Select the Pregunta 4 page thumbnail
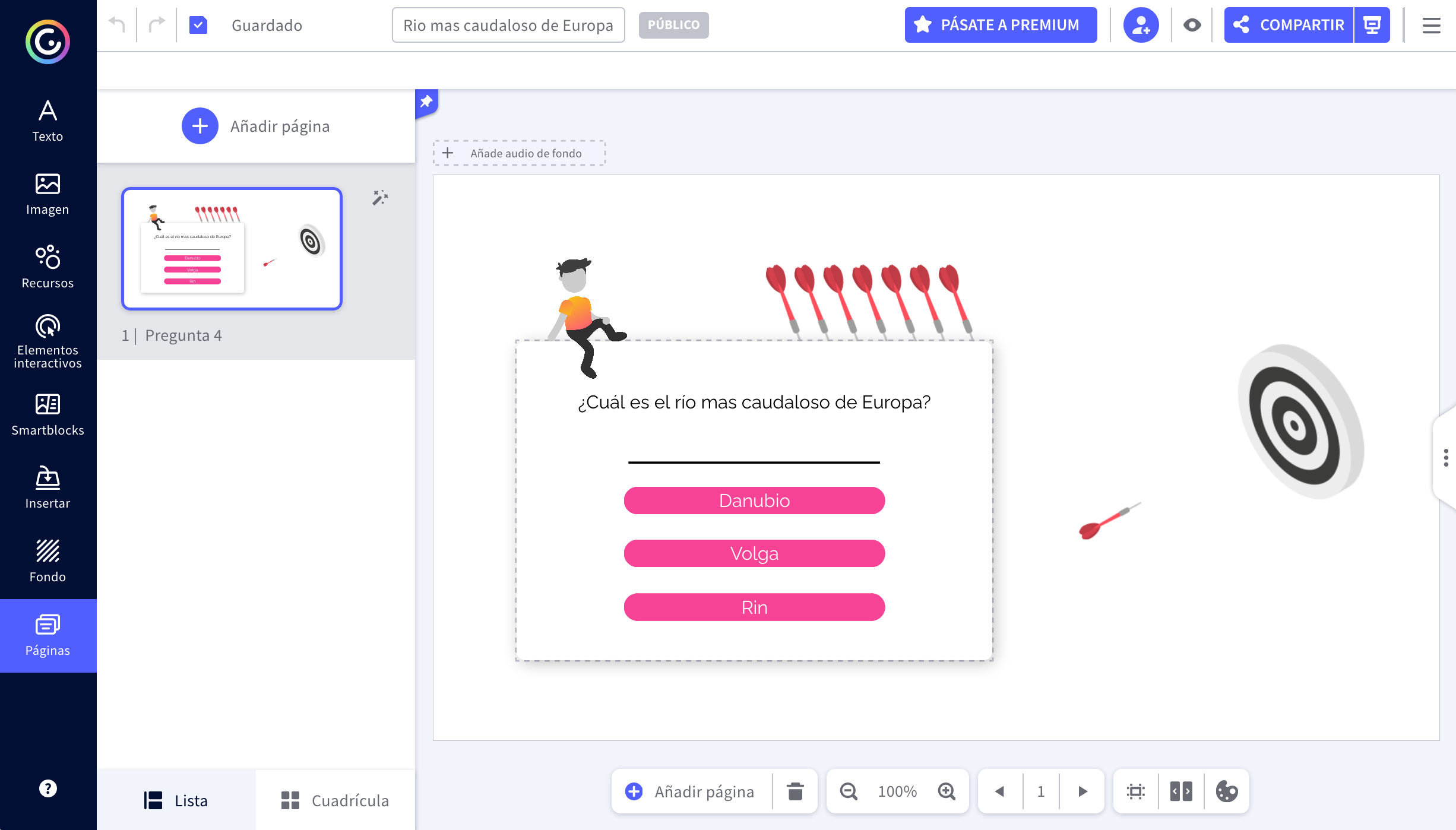This screenshot has width=1456, height=830. 232,249
